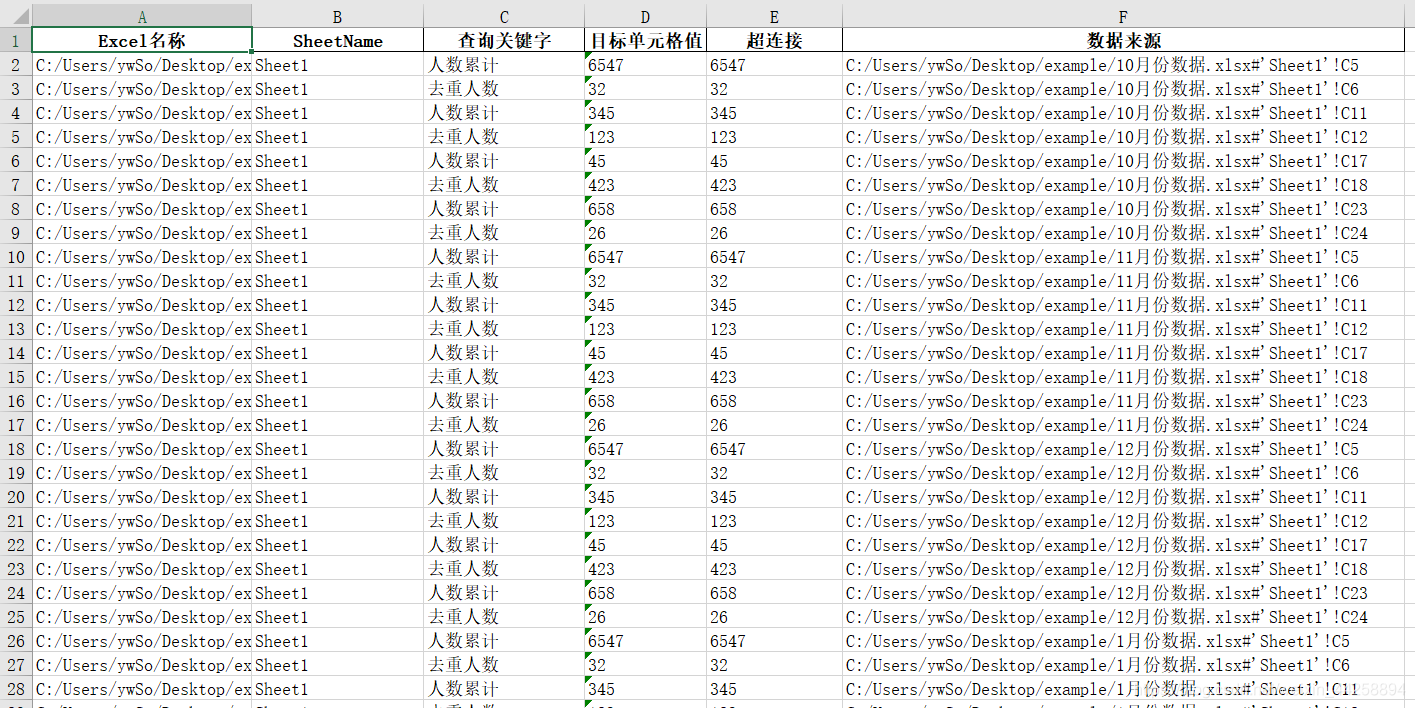Select column E header

coord(774,16)
